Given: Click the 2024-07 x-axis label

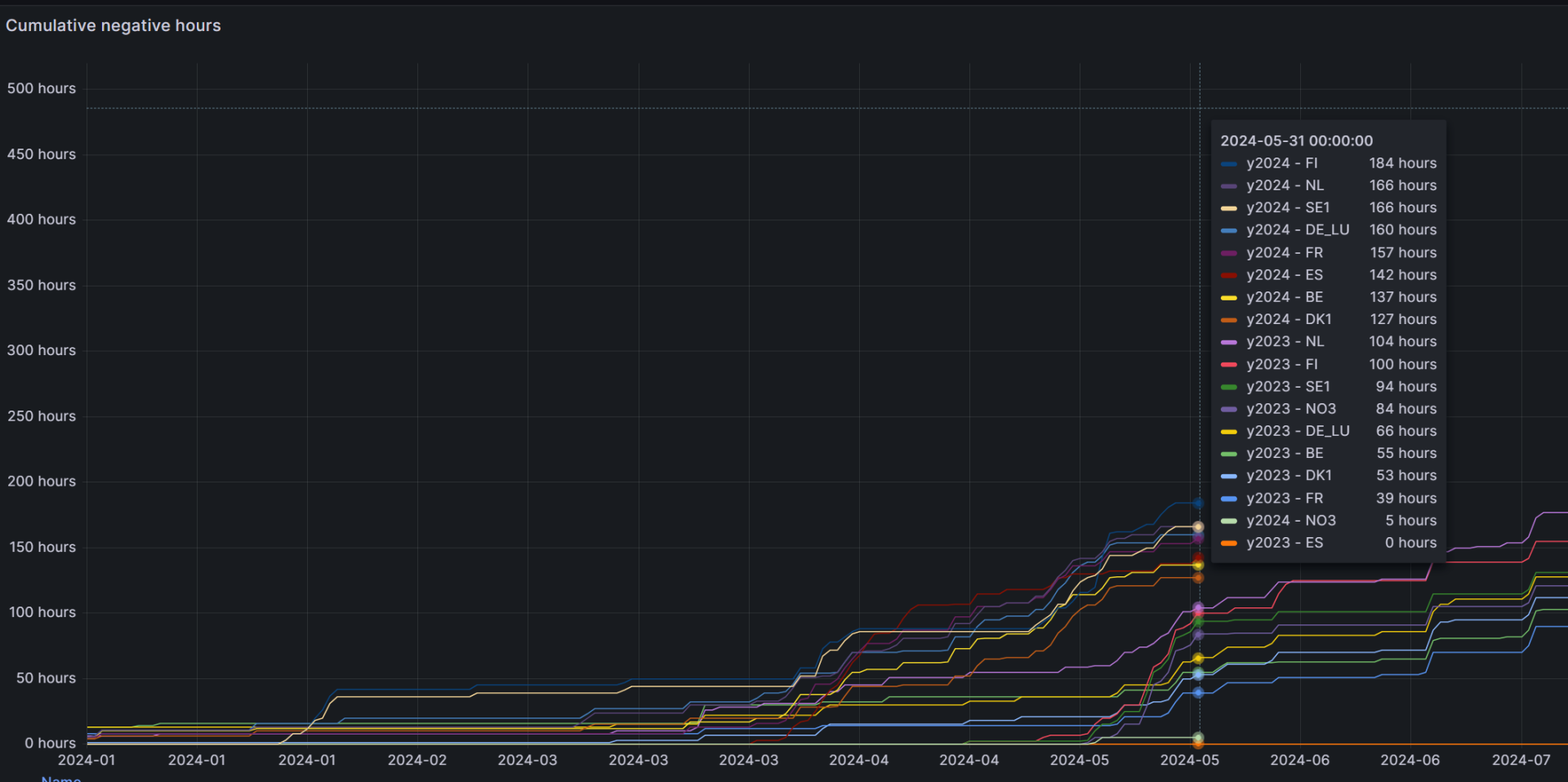Looking at the screenshot, I should pos(1521,760).
